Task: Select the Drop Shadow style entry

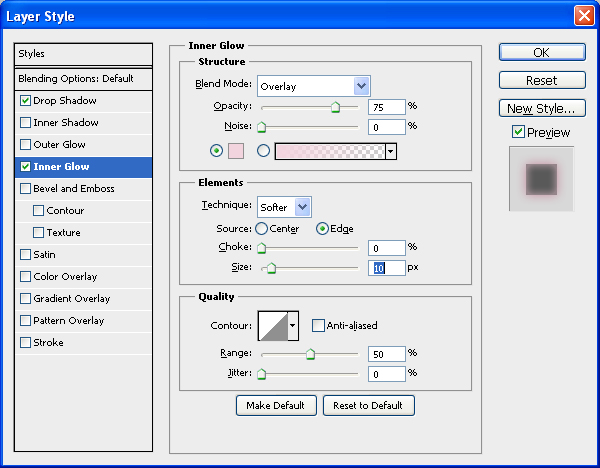Action: pyautogui.click(x=65, y=101)
